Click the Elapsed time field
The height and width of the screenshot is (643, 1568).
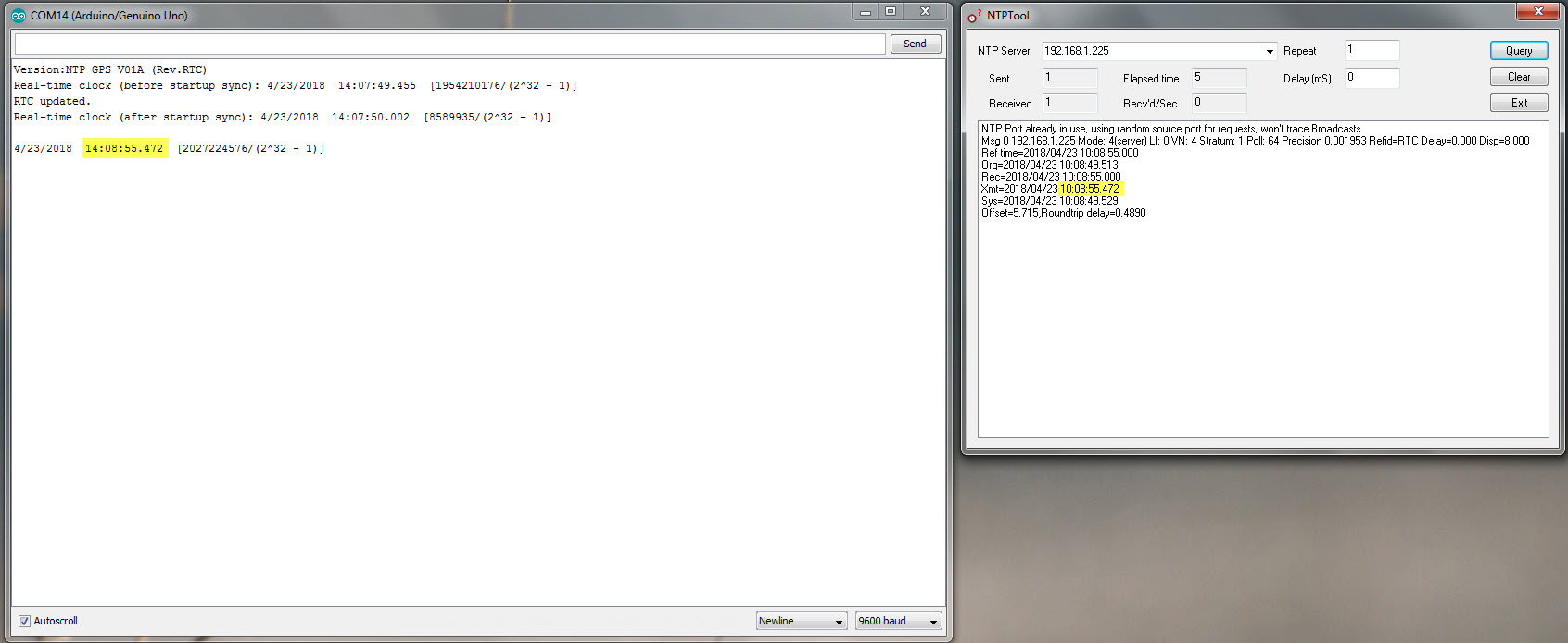[x=1219, y=78]
